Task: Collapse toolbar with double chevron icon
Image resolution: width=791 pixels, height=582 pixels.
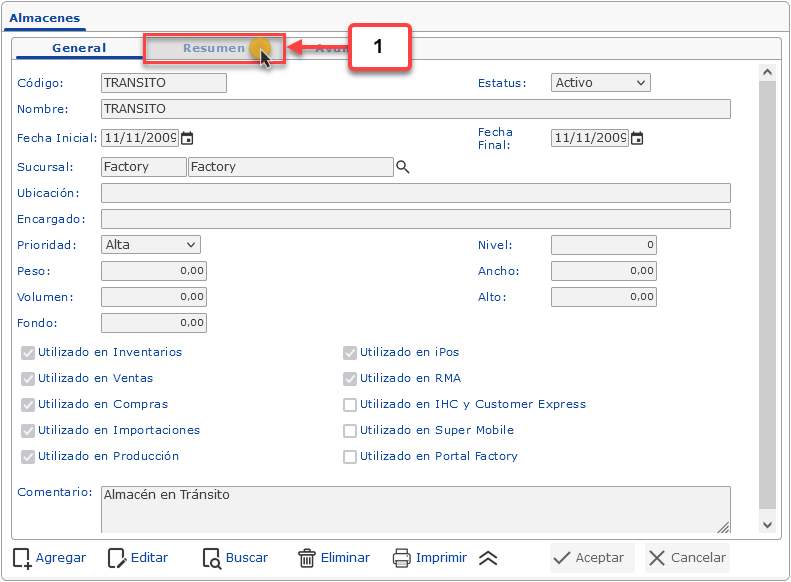Action: [x=488, y=558]
